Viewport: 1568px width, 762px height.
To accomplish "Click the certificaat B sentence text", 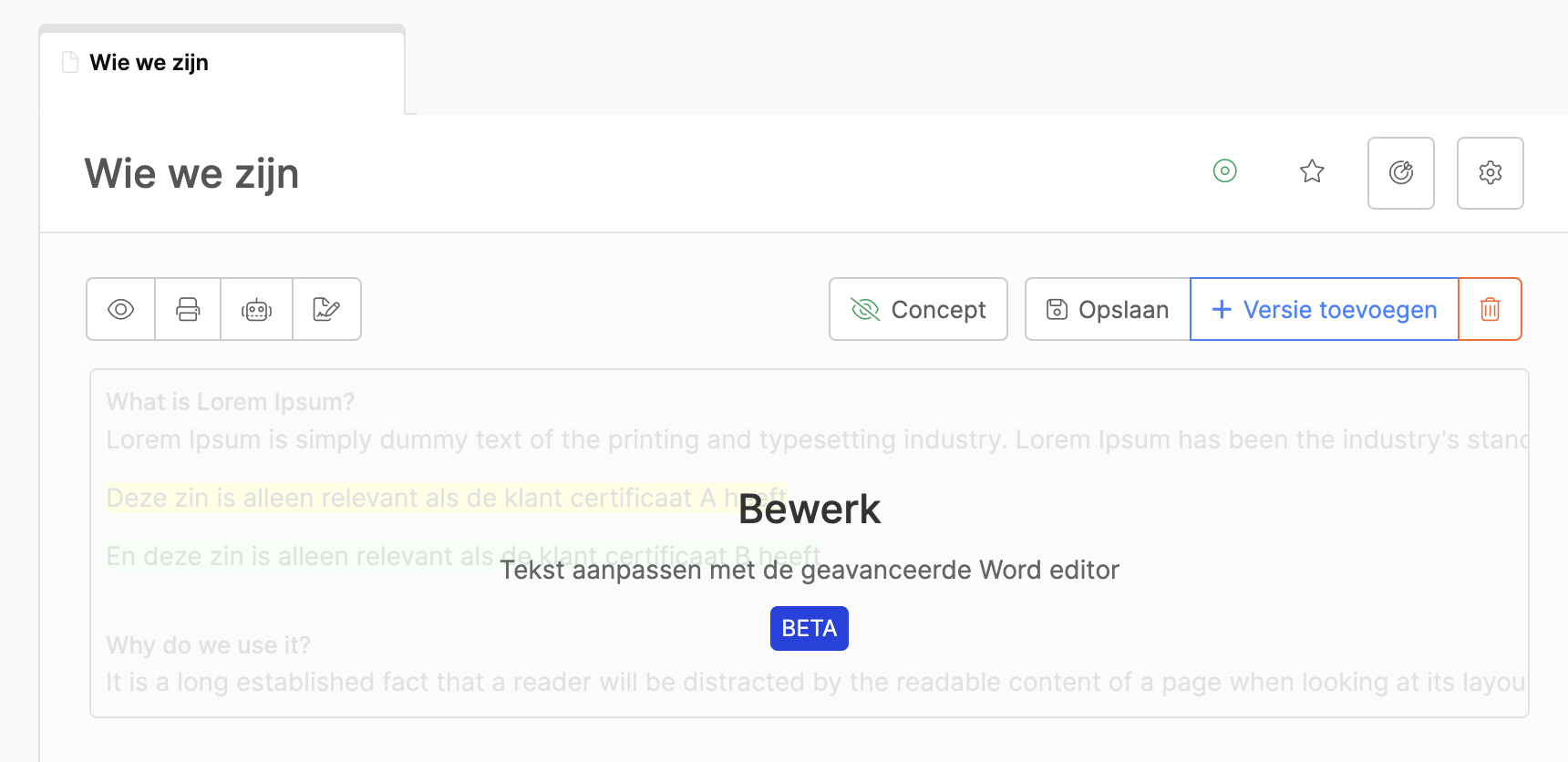I will [464, 556].
